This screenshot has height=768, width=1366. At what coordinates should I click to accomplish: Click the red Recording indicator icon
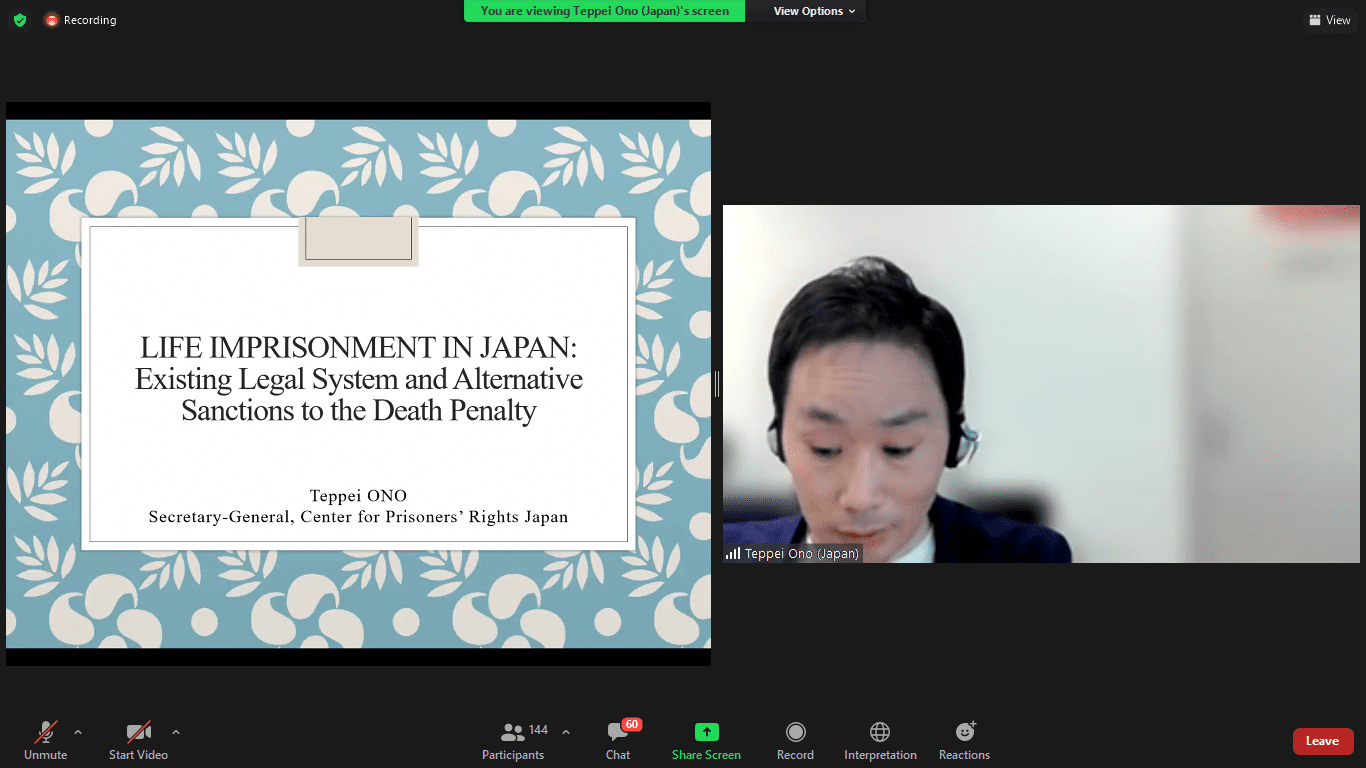tap(52, 20)
